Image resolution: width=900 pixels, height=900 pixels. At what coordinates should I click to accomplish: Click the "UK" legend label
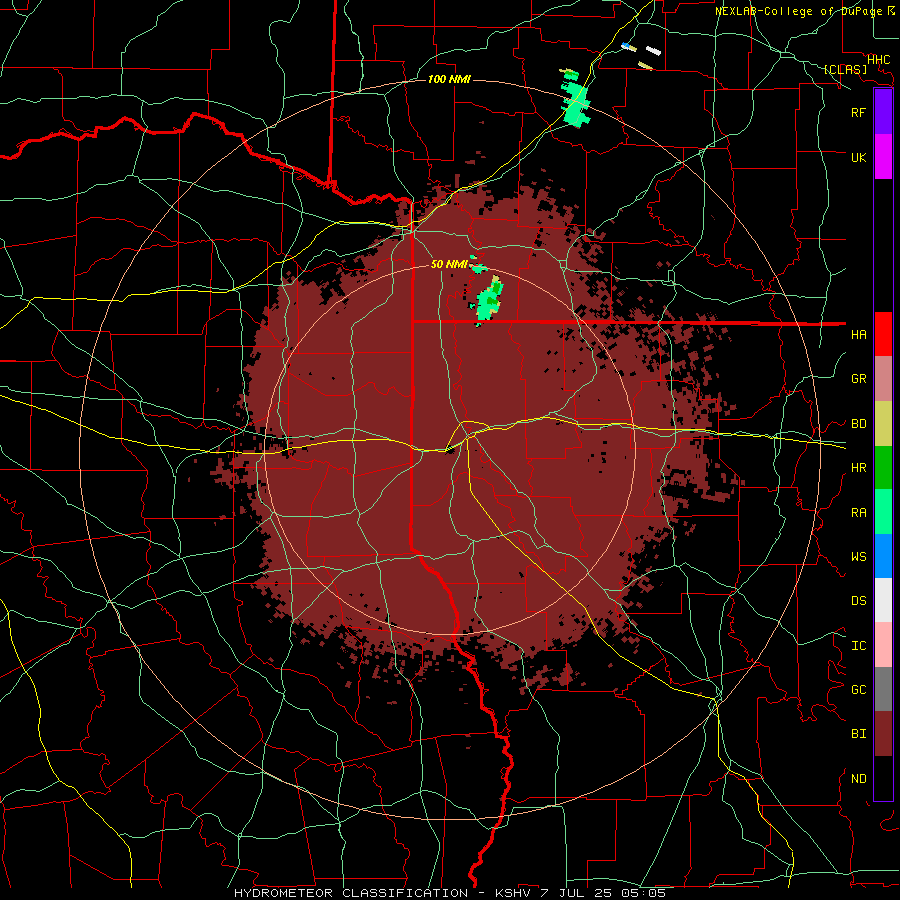pyautogui.click(x=858, y=157)
